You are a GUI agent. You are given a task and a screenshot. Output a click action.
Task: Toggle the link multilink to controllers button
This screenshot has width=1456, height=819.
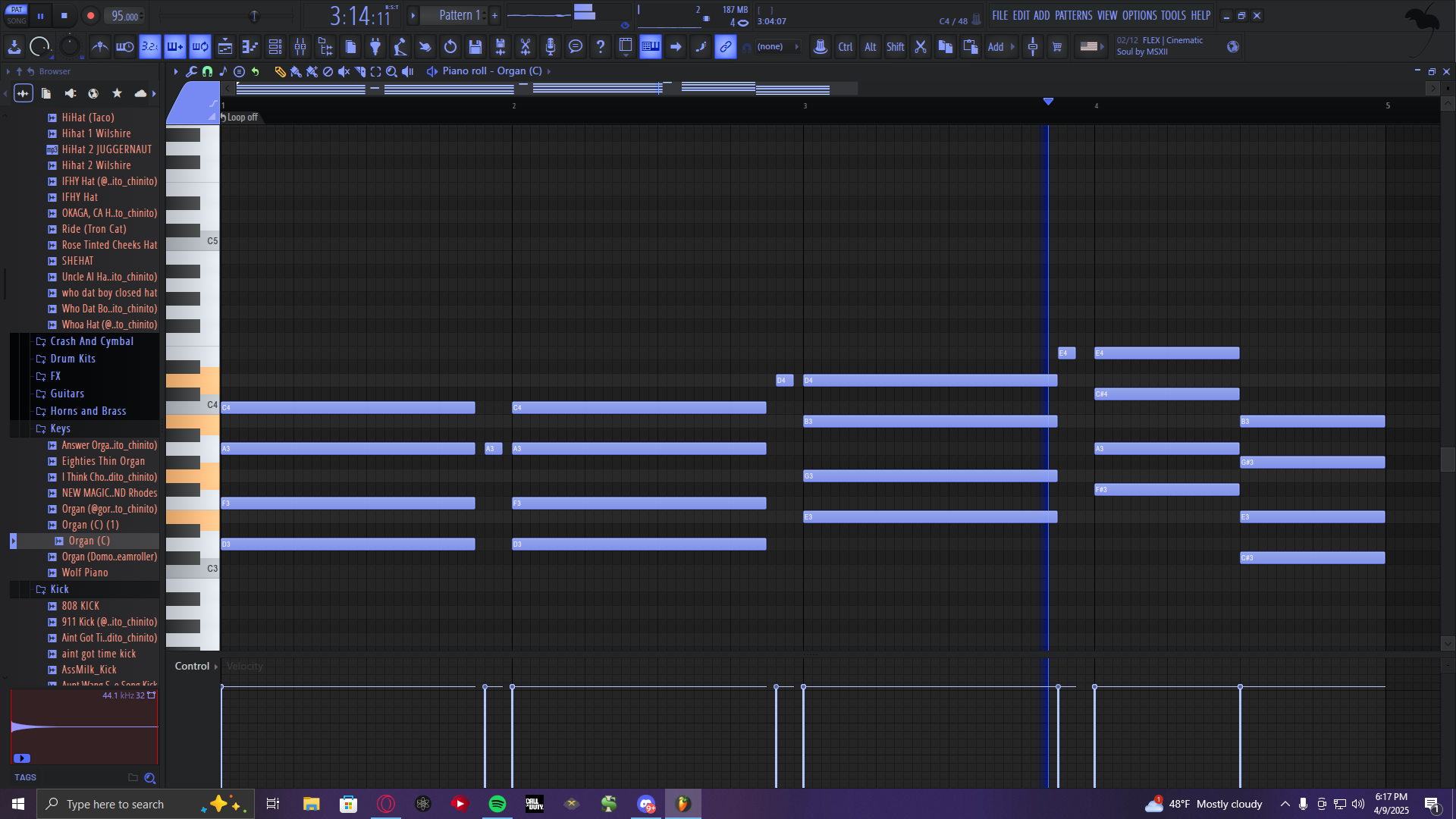pos(726,47)
